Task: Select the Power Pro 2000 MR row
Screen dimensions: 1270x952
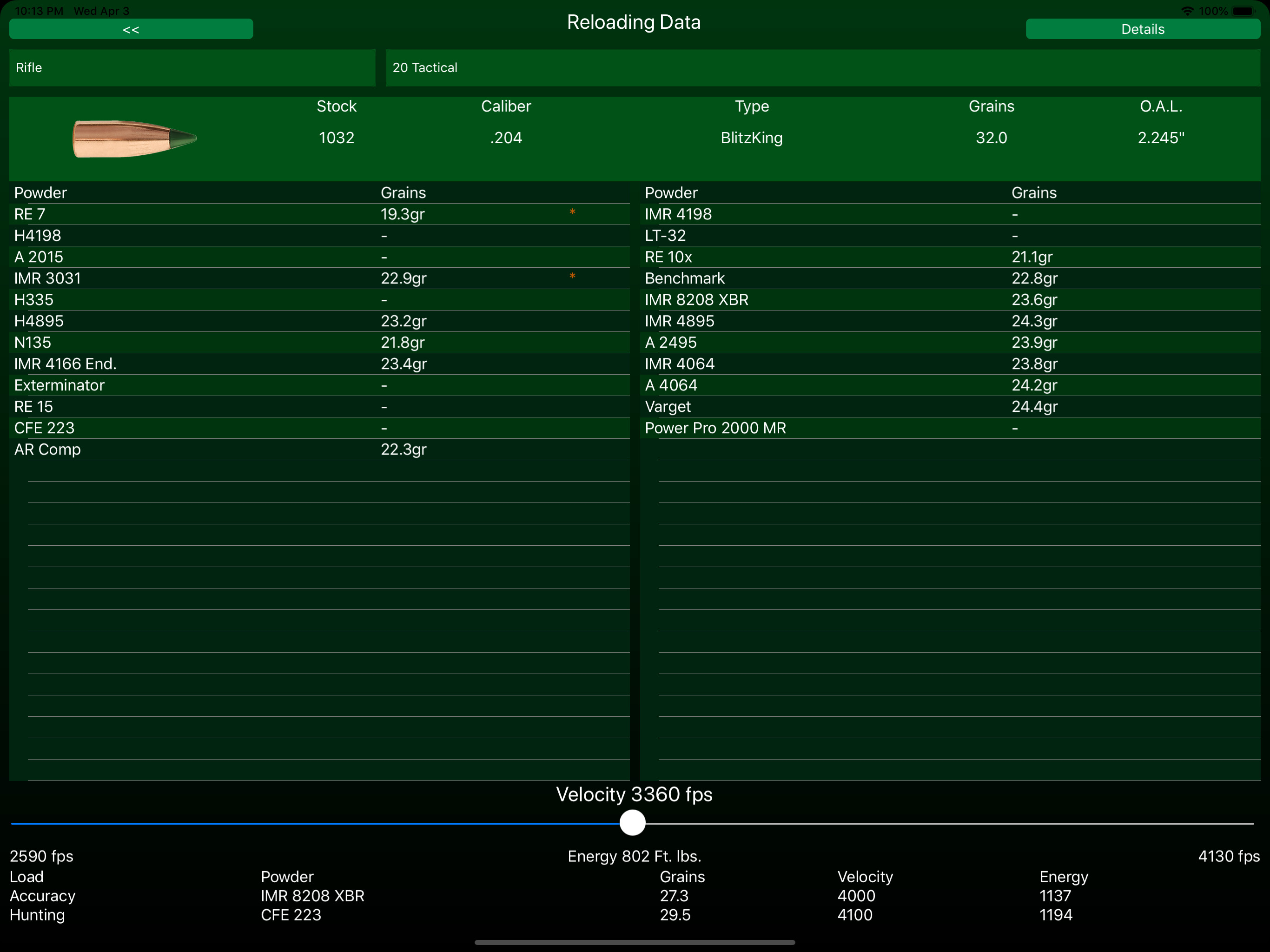Action: tap(950, 428)
